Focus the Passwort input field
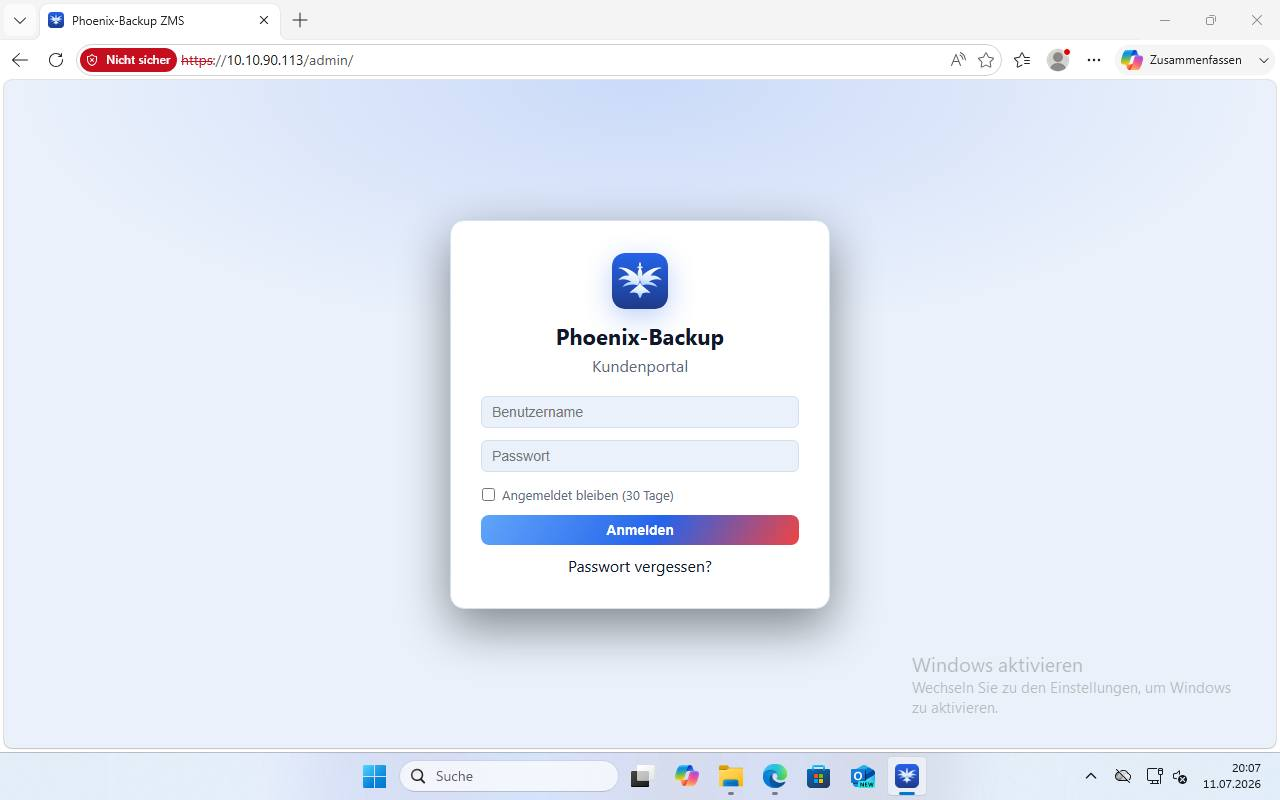This screenshot has width=1280, height=800. coord(640,456)
